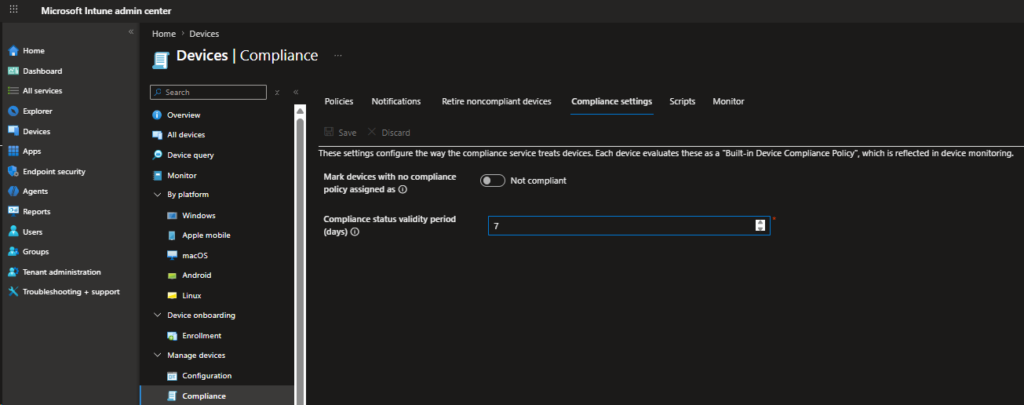Click the Discard button
The image size is (1024, 405).
[x=389, y=133]
